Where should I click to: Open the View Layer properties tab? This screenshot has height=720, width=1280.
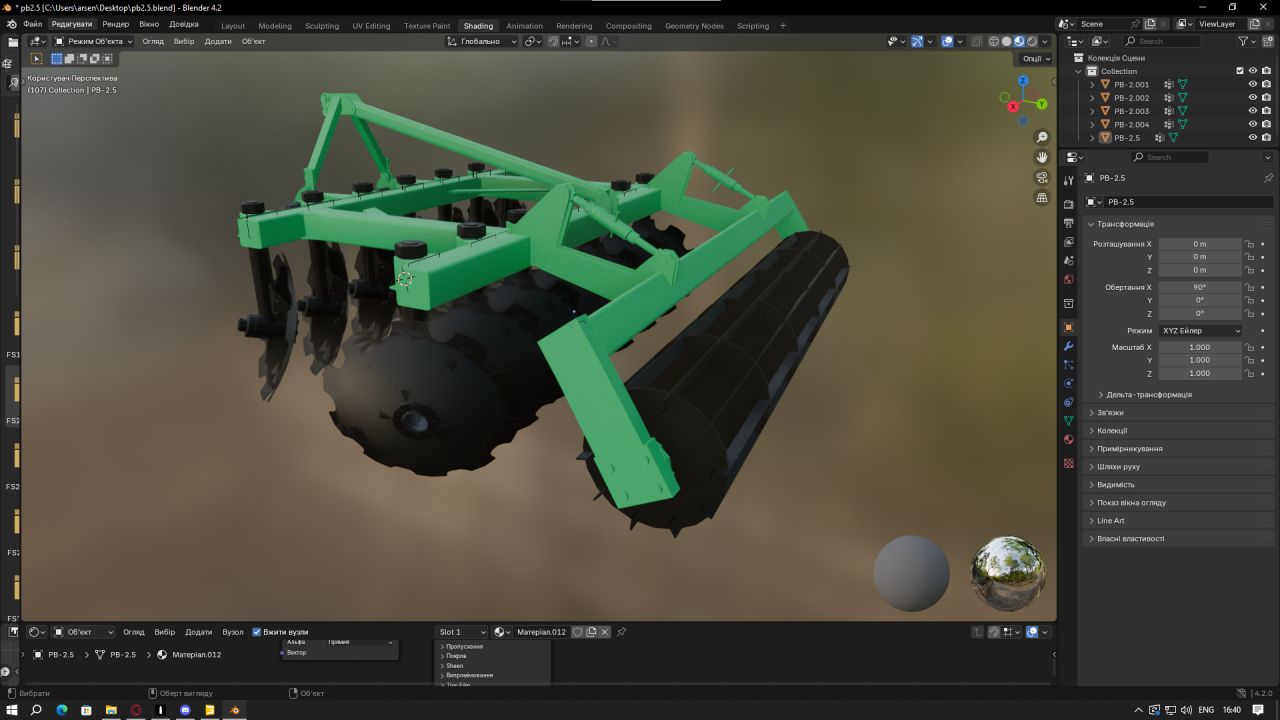click(x=1068, y=242)
